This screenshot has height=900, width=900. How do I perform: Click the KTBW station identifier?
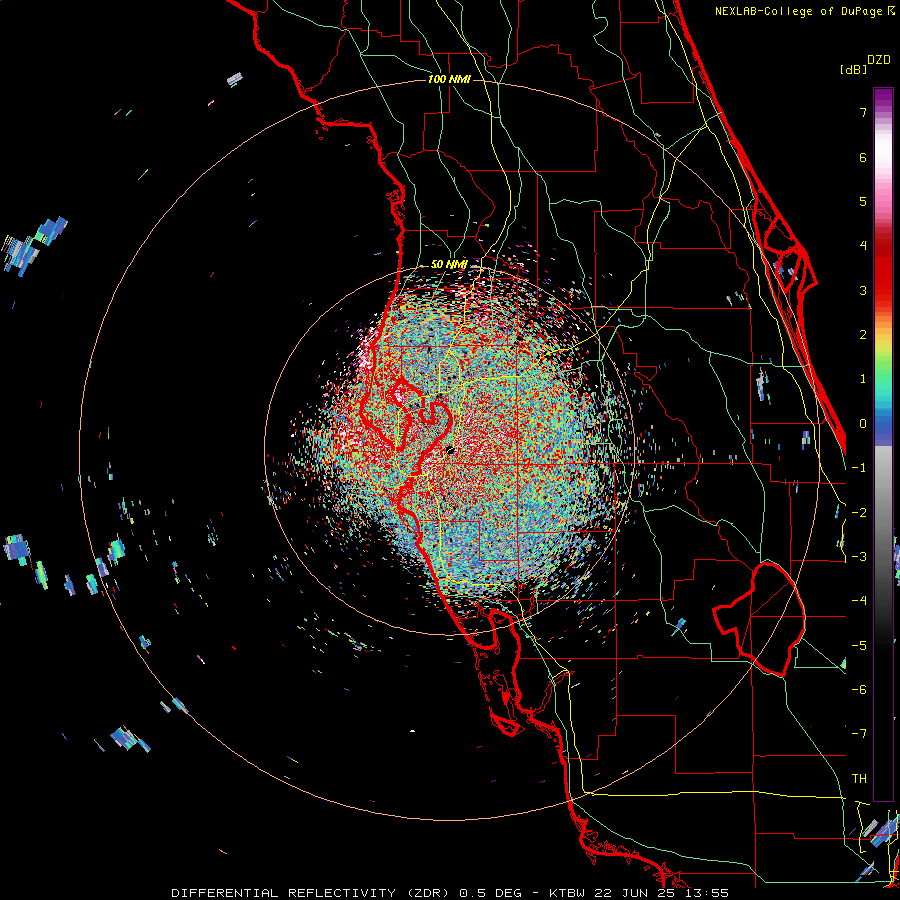[568, 893]
